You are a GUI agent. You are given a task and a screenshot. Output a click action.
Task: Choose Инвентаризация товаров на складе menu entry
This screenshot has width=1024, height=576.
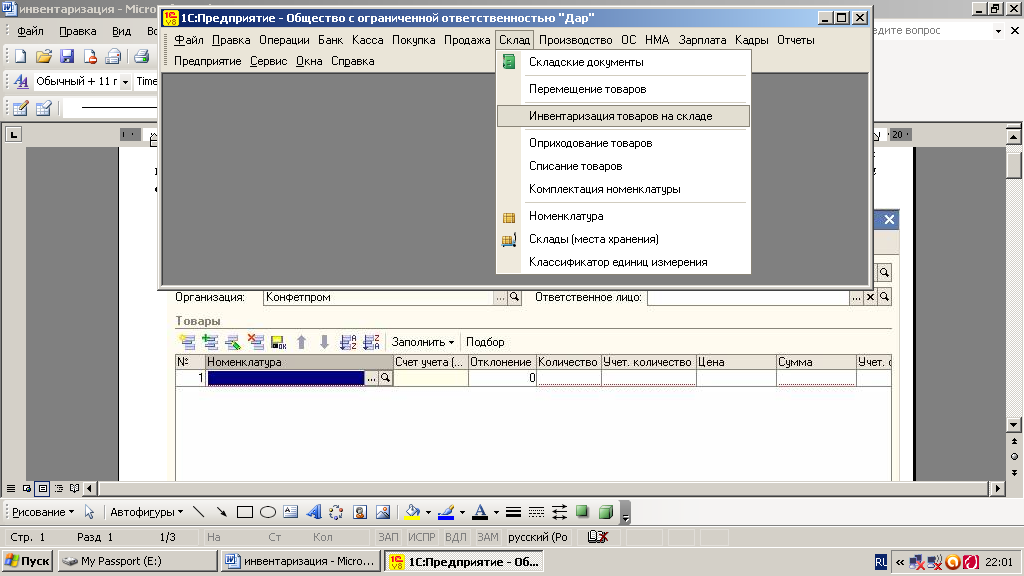pyautogui.click(x=623, y=116)
